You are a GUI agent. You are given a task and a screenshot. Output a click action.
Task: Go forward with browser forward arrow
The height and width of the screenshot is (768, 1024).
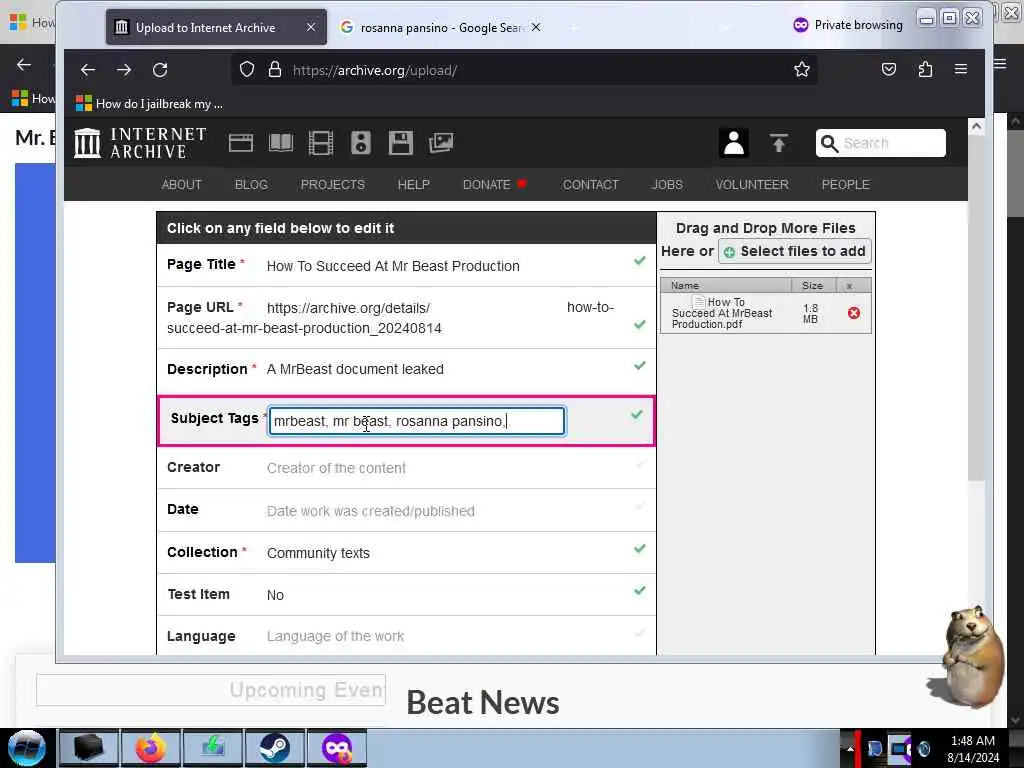coord(124,69)
